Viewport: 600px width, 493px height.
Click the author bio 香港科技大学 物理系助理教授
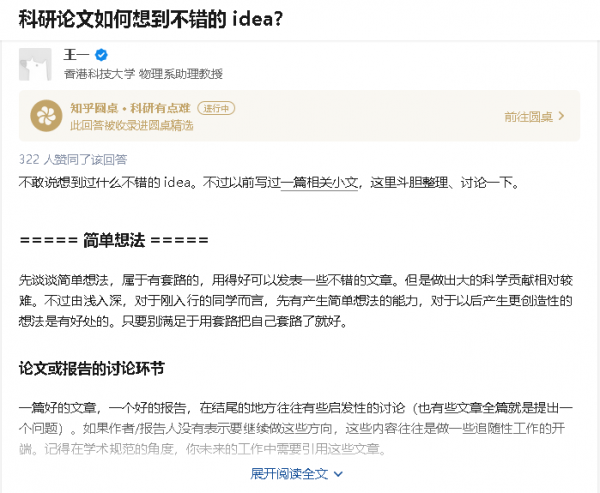[x=143, y=74]
